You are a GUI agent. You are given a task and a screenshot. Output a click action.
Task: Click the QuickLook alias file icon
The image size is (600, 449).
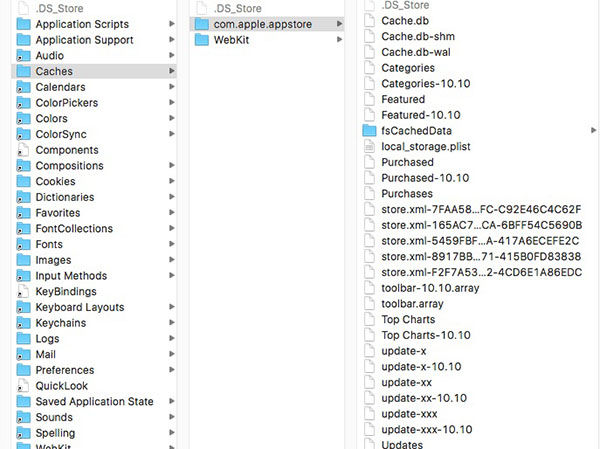23,385
